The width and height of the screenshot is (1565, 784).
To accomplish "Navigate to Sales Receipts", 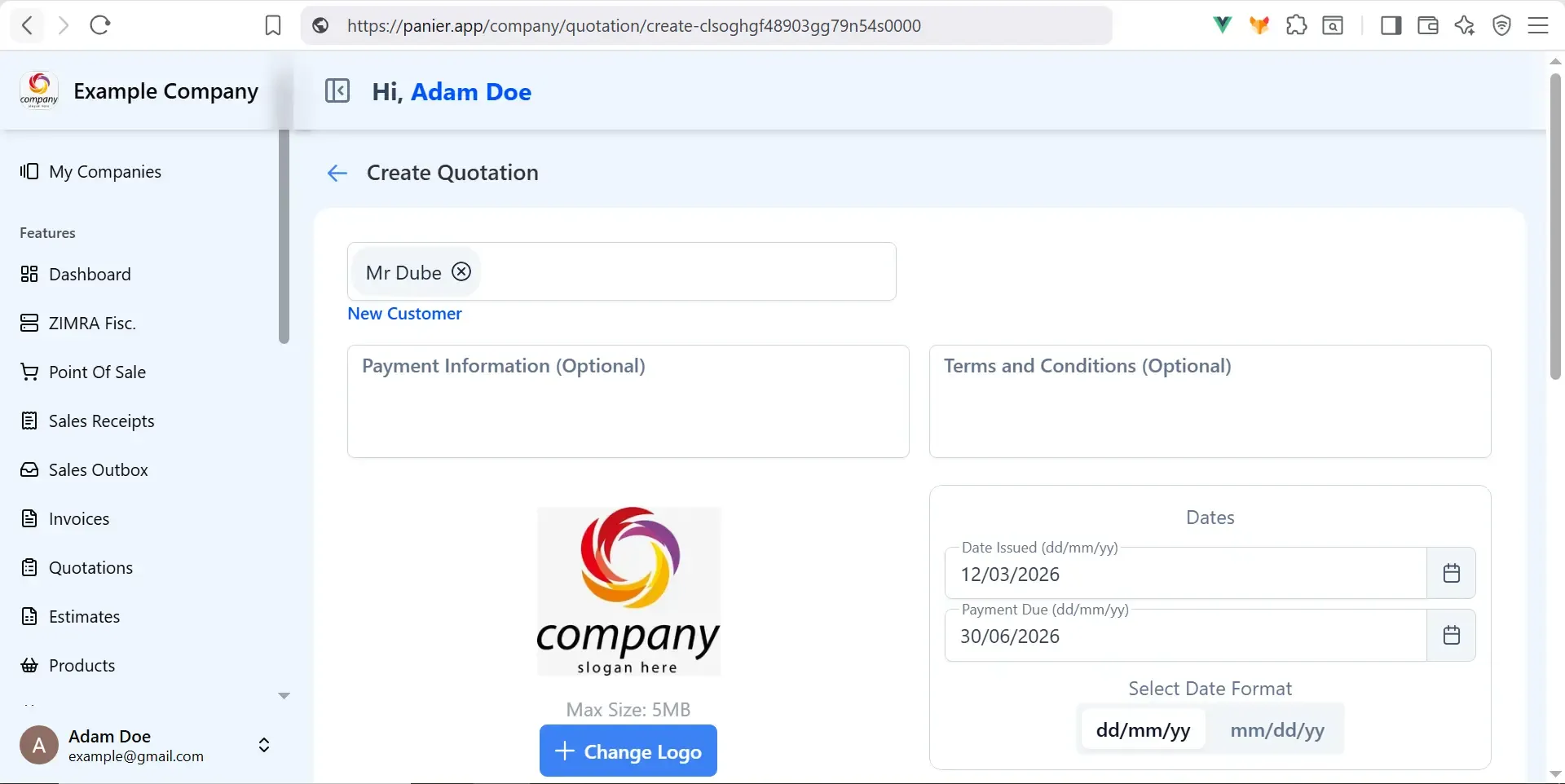I will (x=87, y=421).
